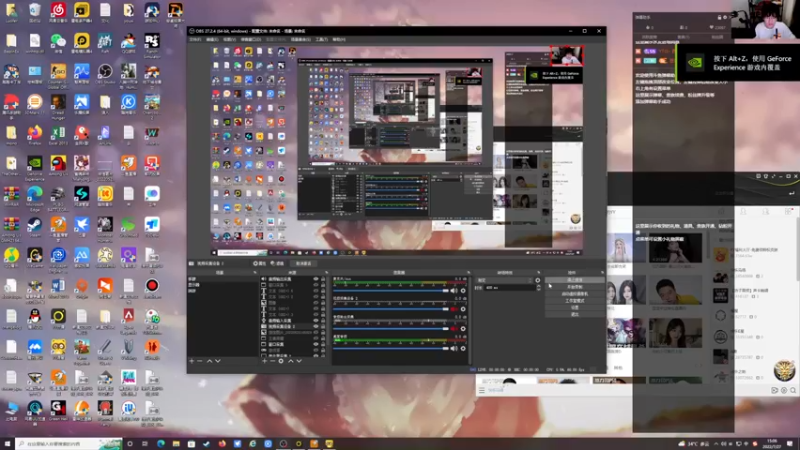
Task: Click the 工作室模式 button
Action: pos(574,301)
